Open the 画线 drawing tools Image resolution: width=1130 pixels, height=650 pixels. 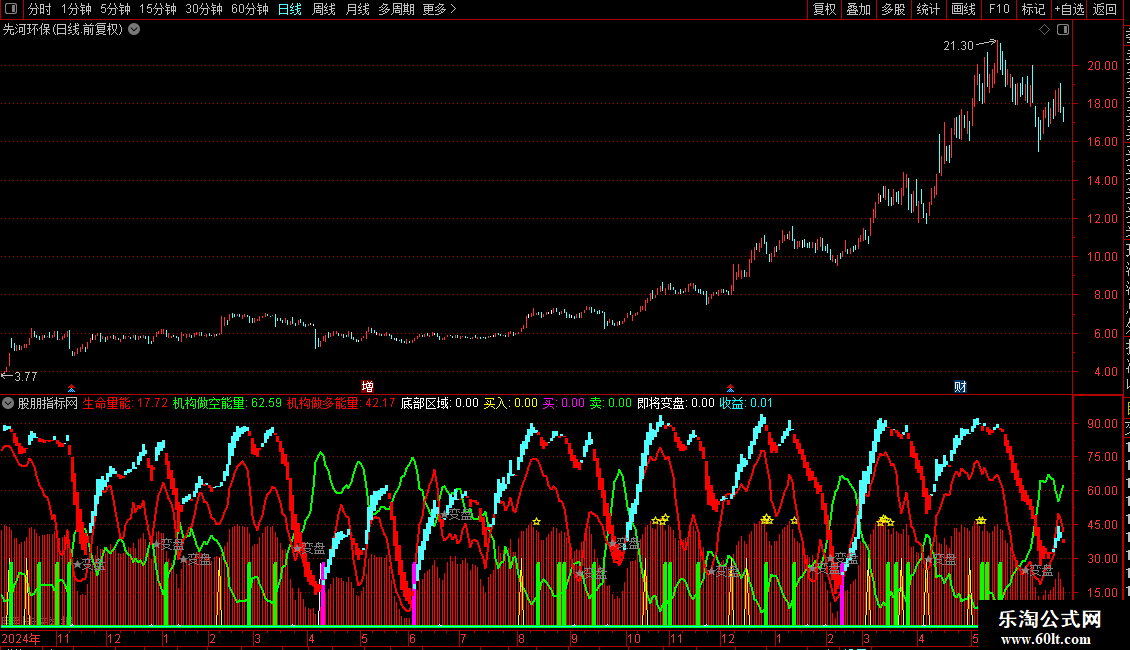[963, 9]
